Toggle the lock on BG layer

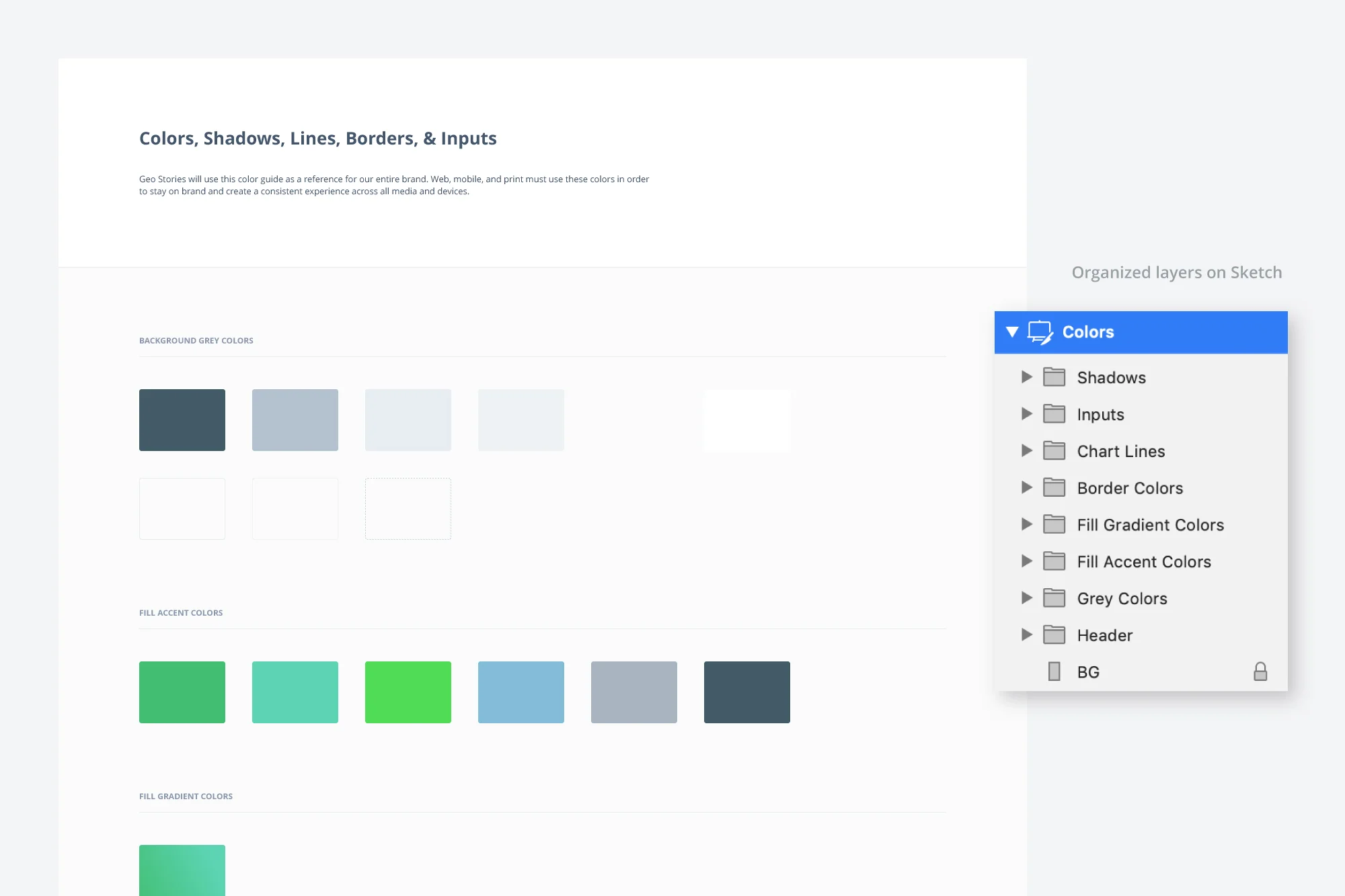[1260, 671]
